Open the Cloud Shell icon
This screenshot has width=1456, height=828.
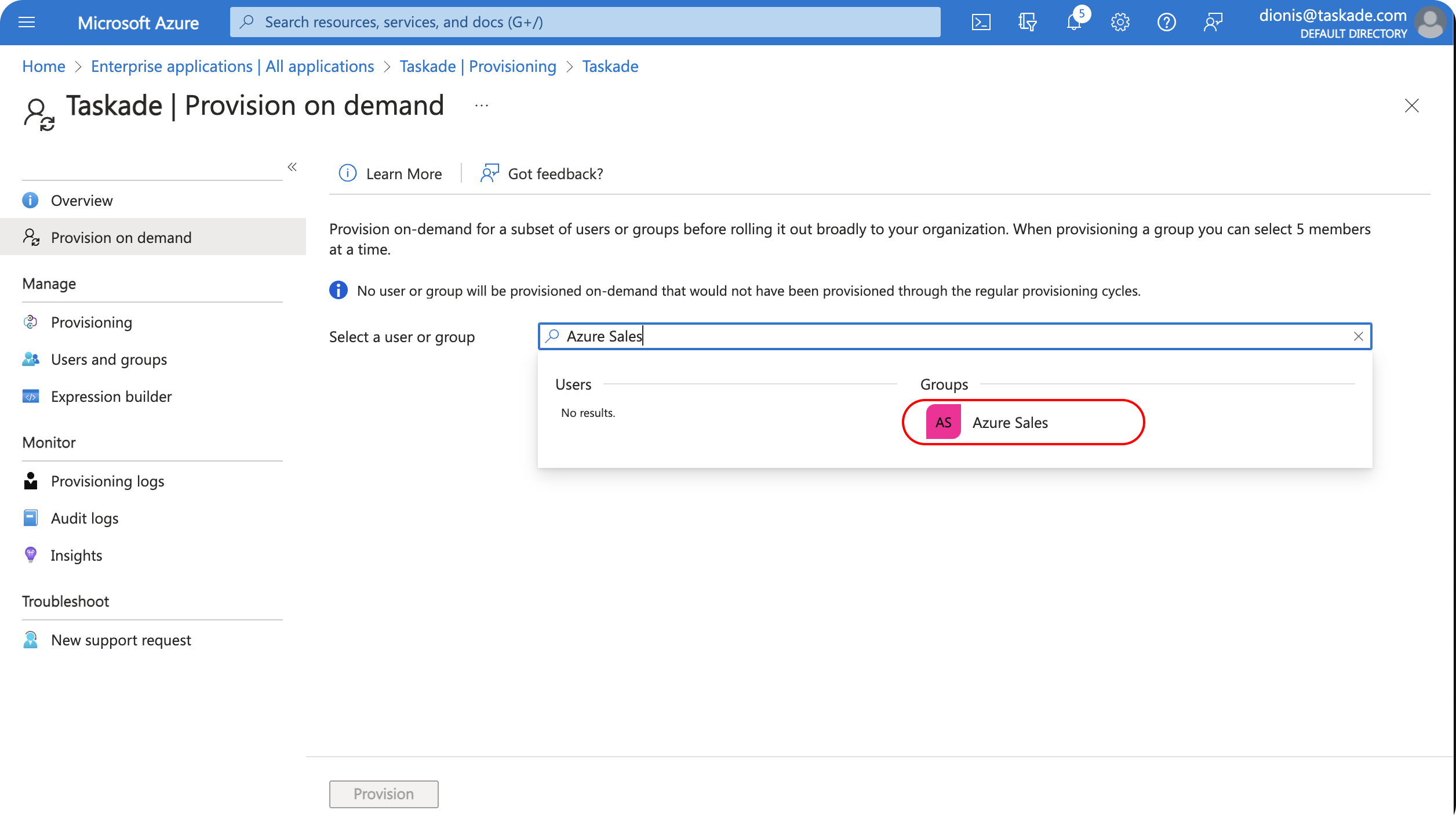coord(981,23)
